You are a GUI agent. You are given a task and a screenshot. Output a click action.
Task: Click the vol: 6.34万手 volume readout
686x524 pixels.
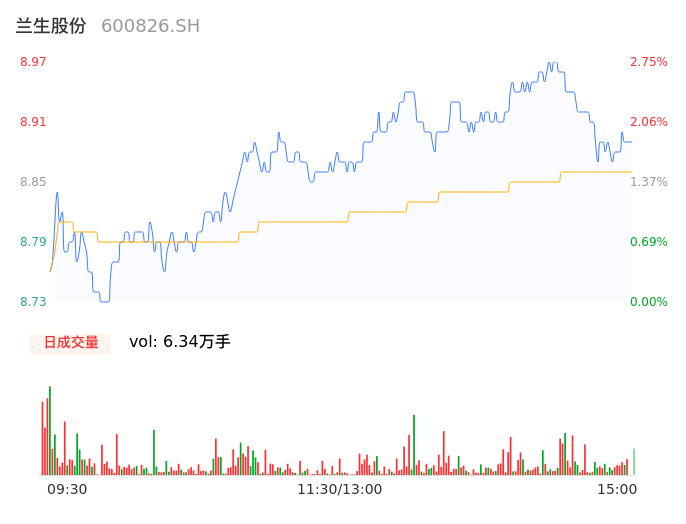[179, 342]
